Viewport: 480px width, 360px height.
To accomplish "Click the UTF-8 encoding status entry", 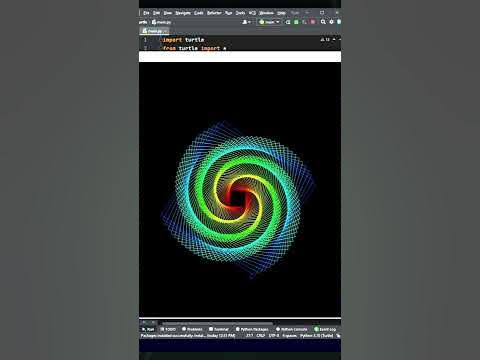I will pos(273,336).
